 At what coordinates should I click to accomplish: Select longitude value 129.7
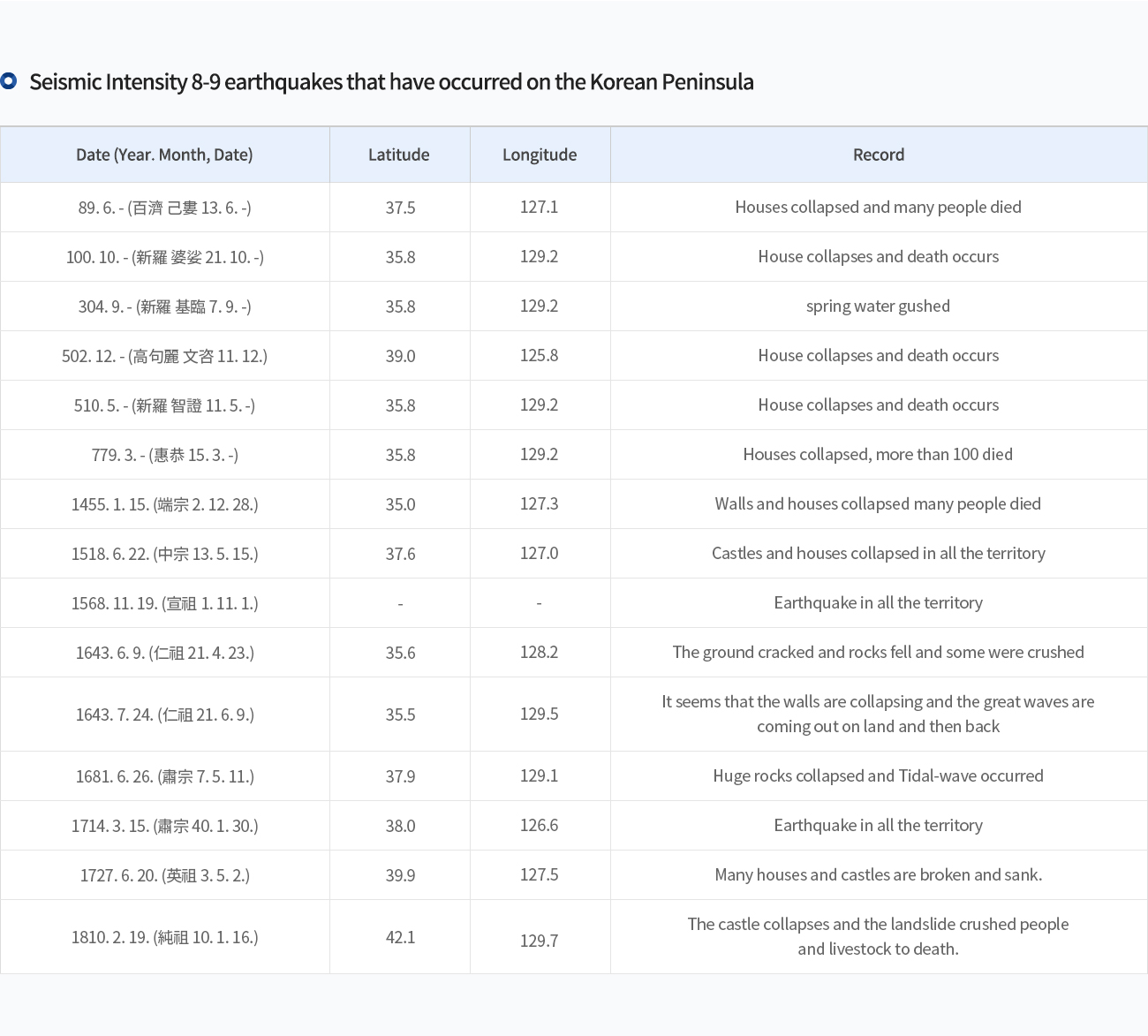tap(539, 941)
